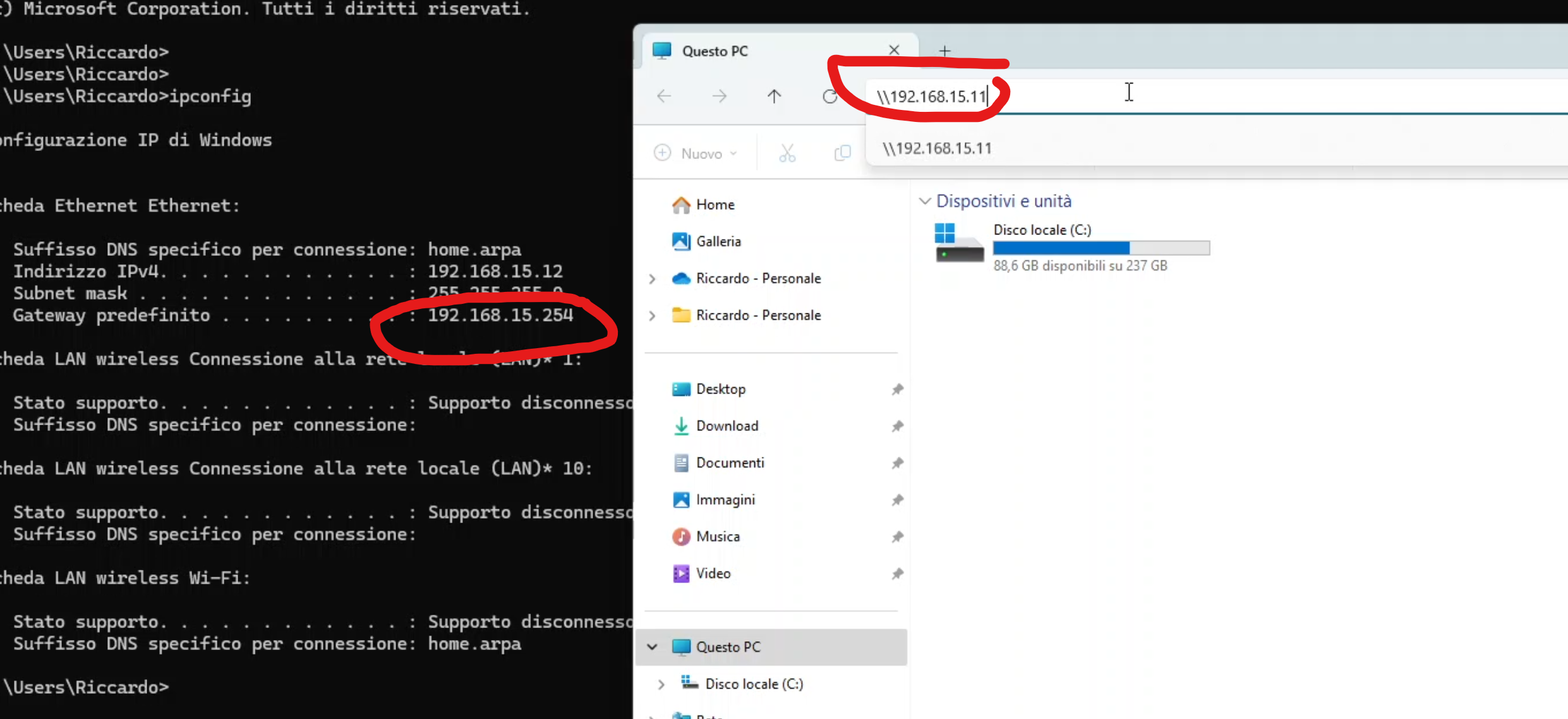The height and width of the screenshot is (719, 1568).
Task: Go back using the back arrow
Action: click(x=664, y=96)
